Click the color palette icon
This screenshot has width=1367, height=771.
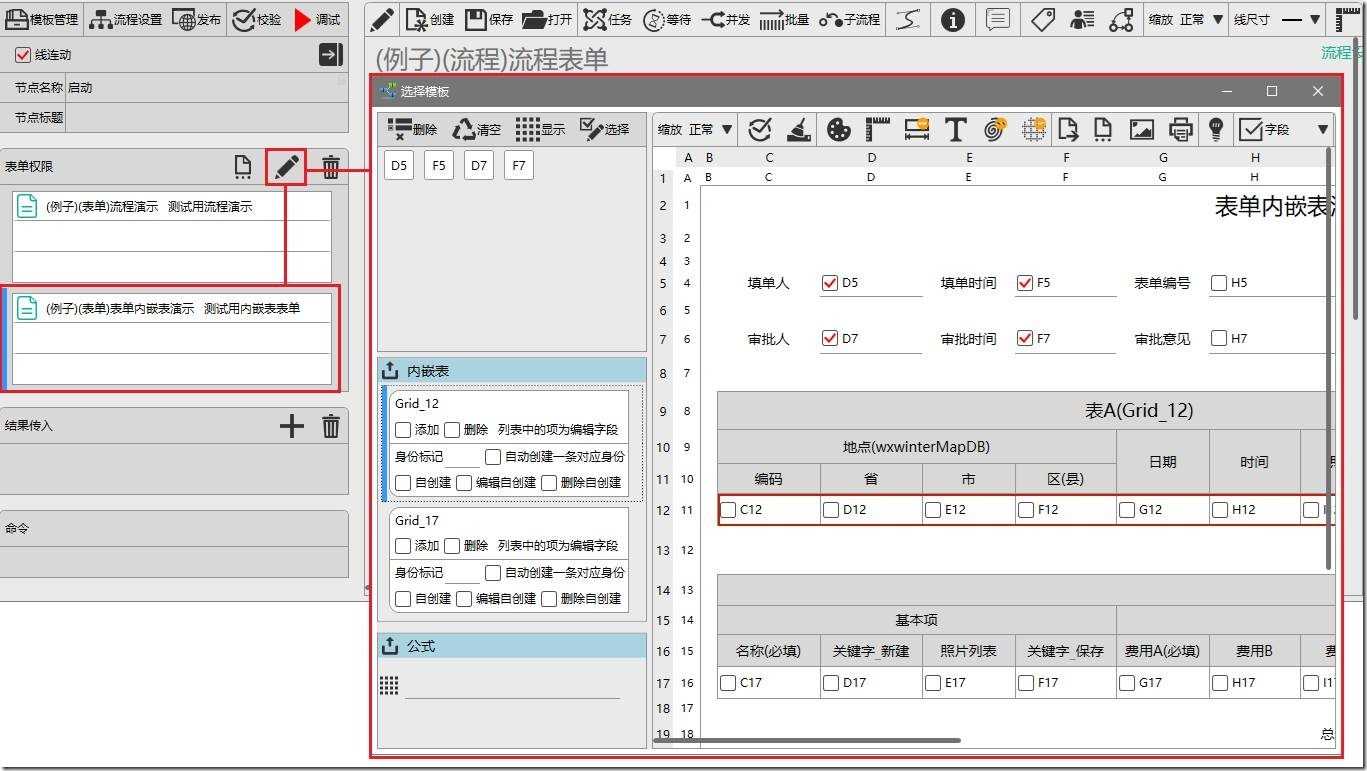pyautogui.click(x=838, y=129)
